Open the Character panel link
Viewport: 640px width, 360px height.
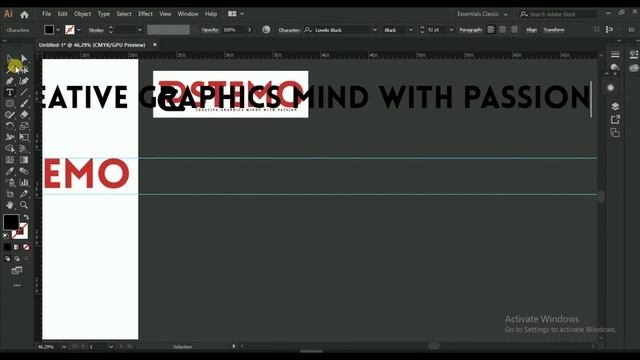pos(289,30)
